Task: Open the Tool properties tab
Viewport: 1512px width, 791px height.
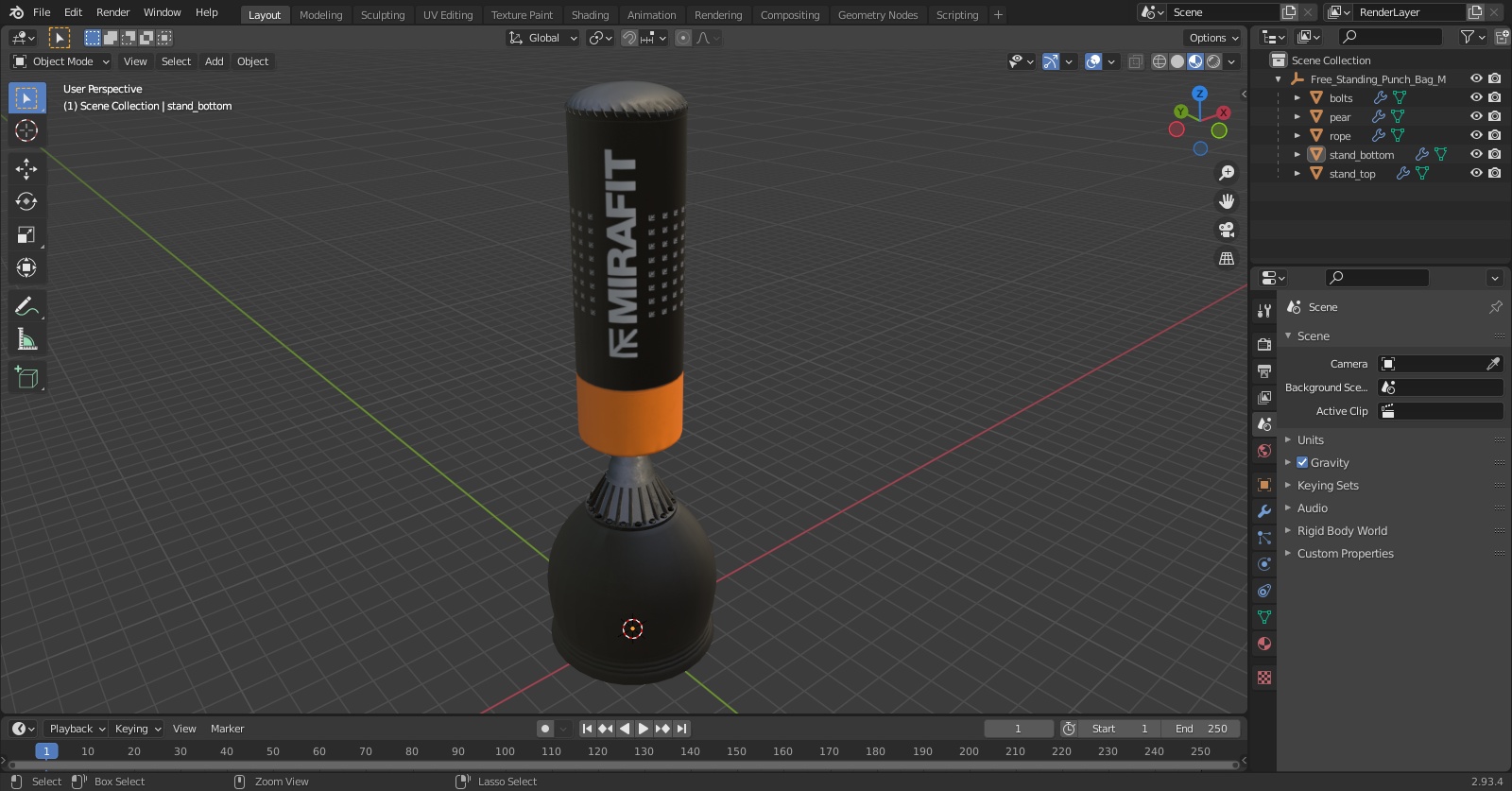Action: (1264, 311)
